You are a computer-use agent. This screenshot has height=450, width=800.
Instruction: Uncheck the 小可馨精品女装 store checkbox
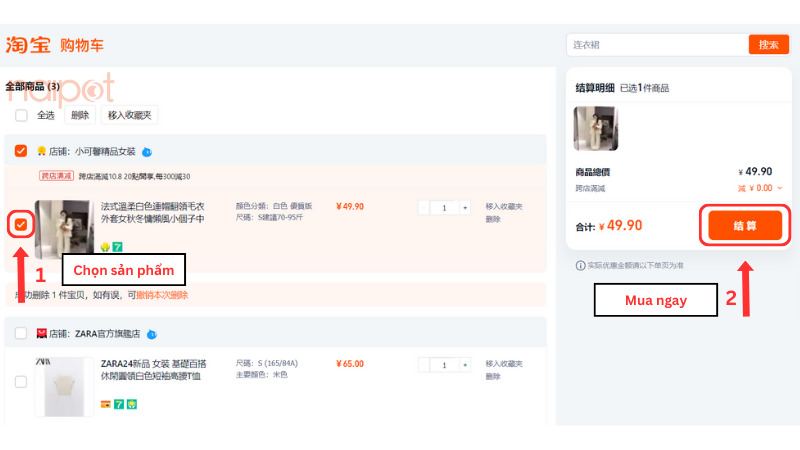click(x=21, y=151)
